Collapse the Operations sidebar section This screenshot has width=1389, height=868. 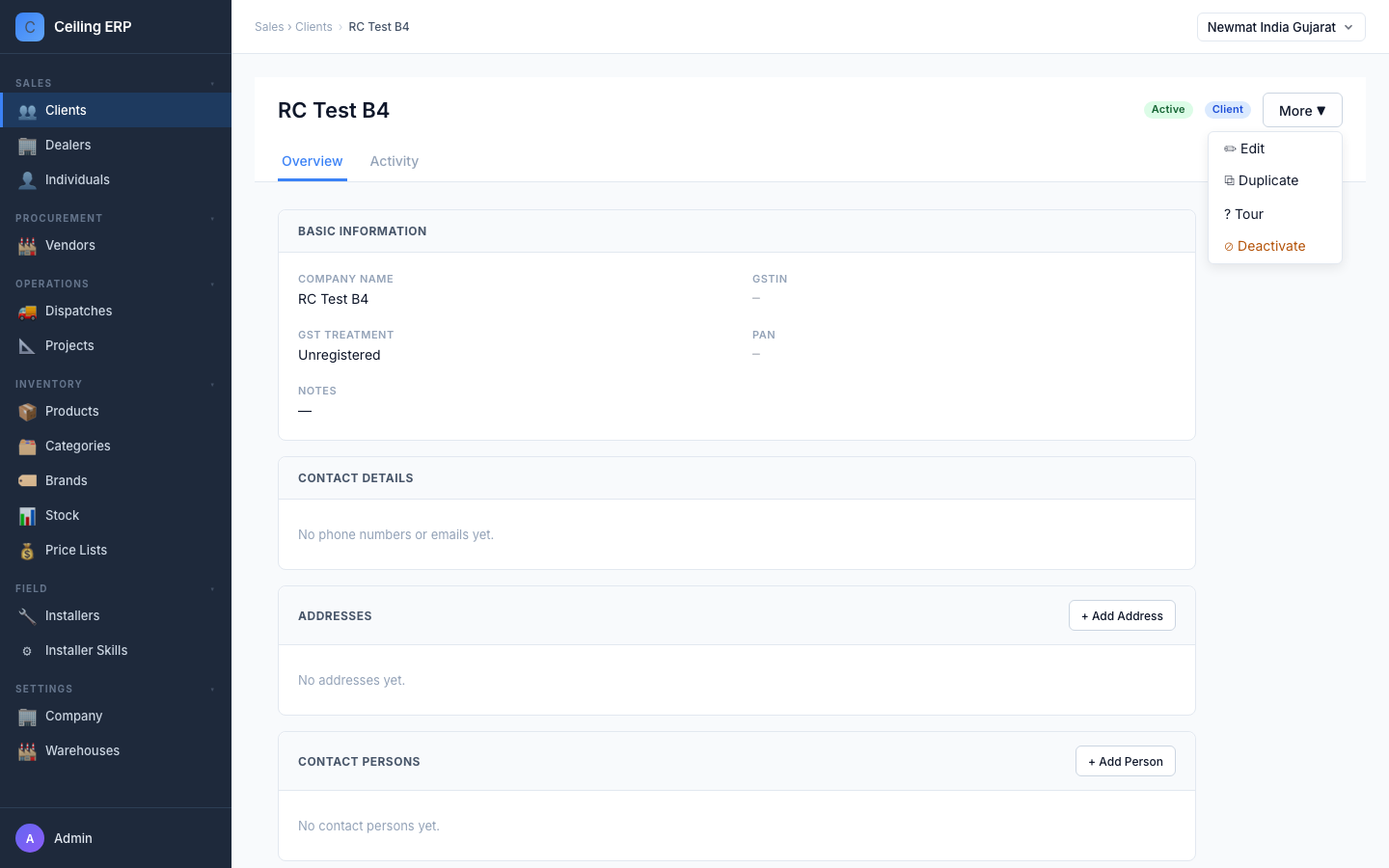tap(212, 285)
